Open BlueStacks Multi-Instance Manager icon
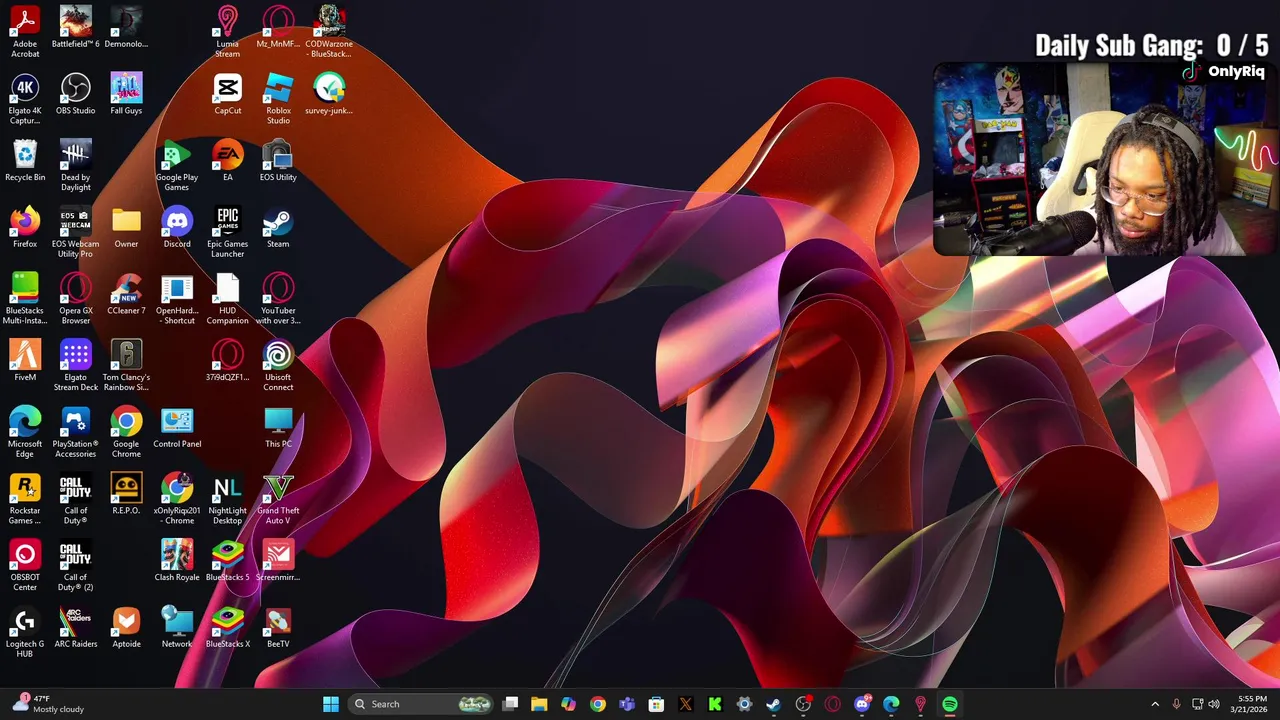The image size is (1280, 720). 25,298
